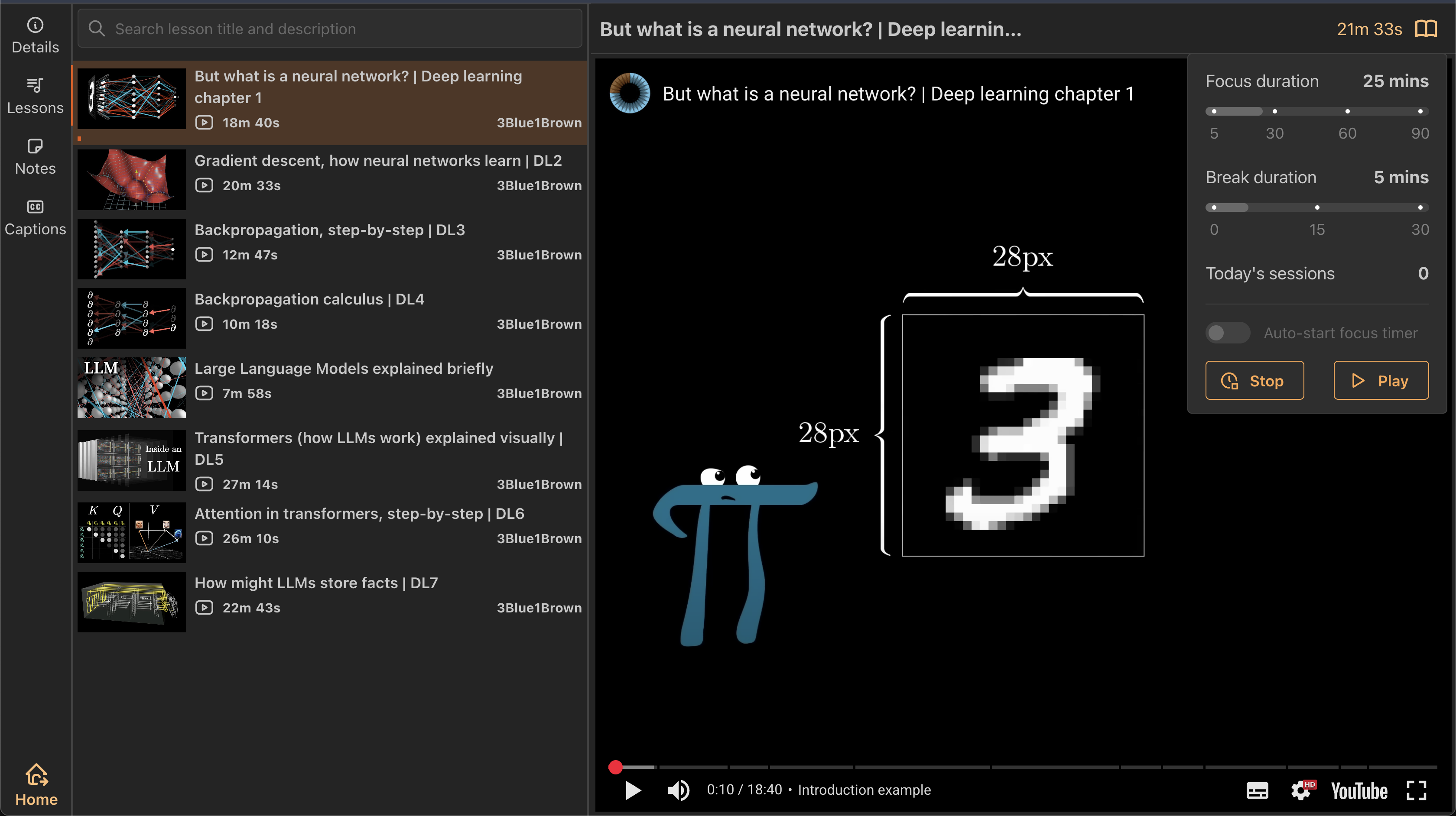Select the Gradient descent lesson thumbnail
The width and height of the screenshot is (1456, 816).
click(131, 179)
